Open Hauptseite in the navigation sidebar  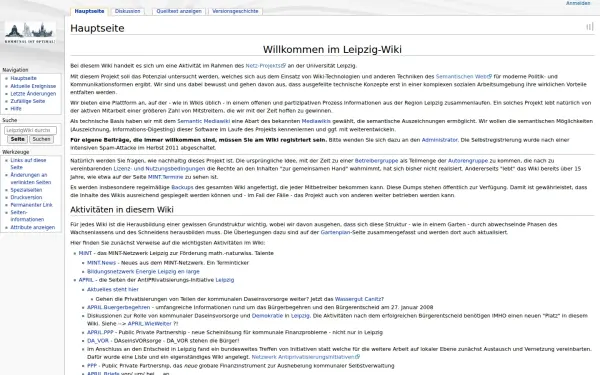(24, 78)
